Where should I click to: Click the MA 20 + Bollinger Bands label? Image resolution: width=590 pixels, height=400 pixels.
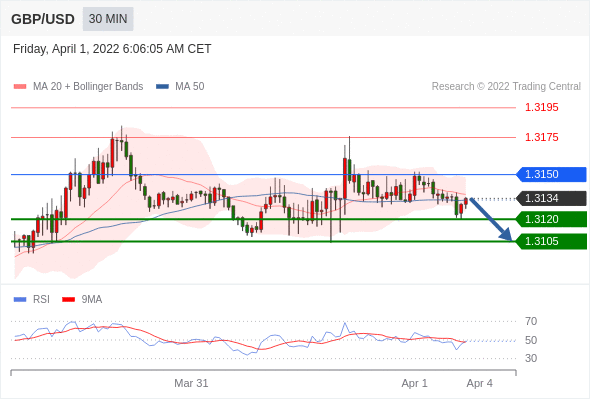pyautogui.click(x=88, y=87)
